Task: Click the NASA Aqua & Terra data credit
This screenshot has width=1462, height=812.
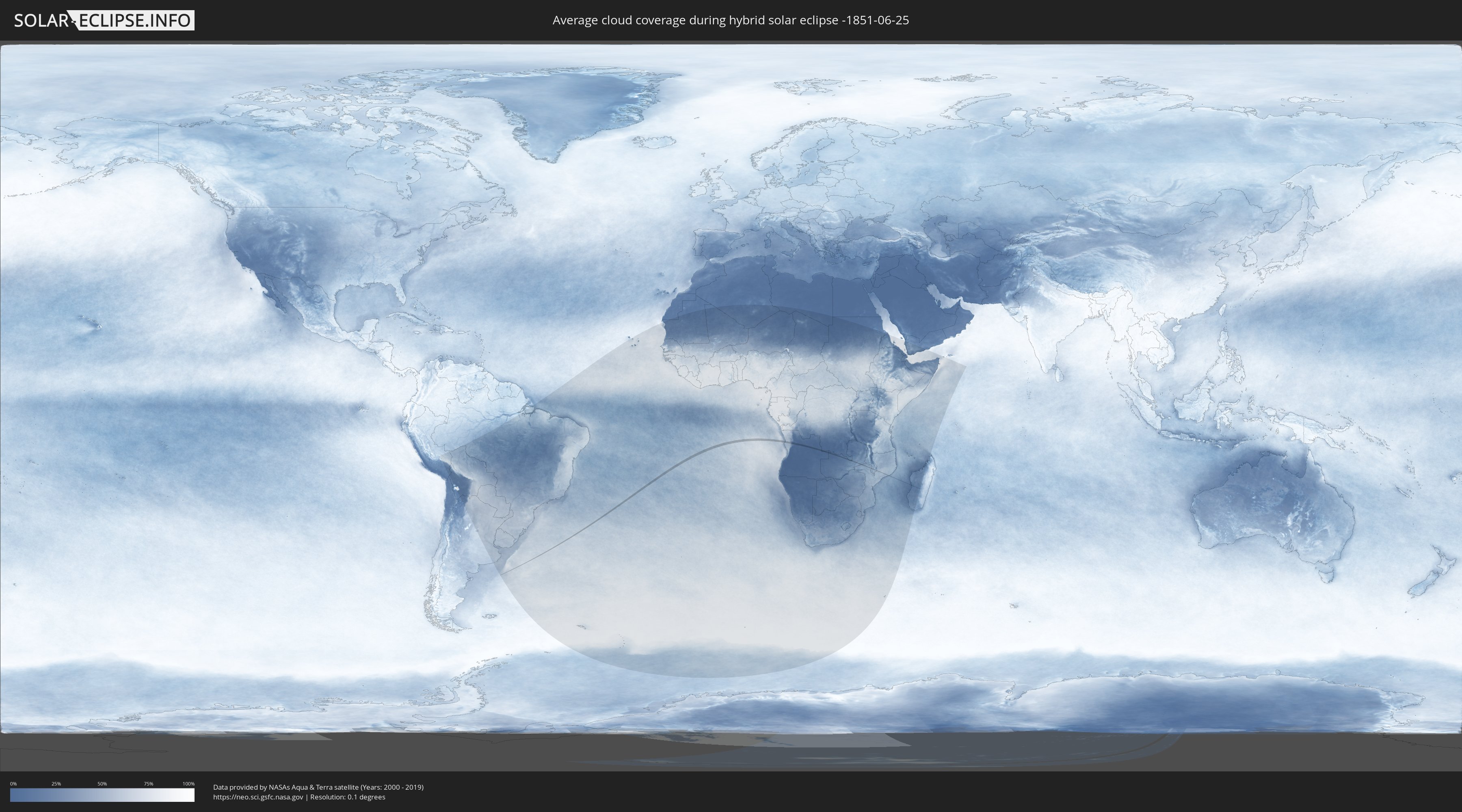Action: pos(318,787)
